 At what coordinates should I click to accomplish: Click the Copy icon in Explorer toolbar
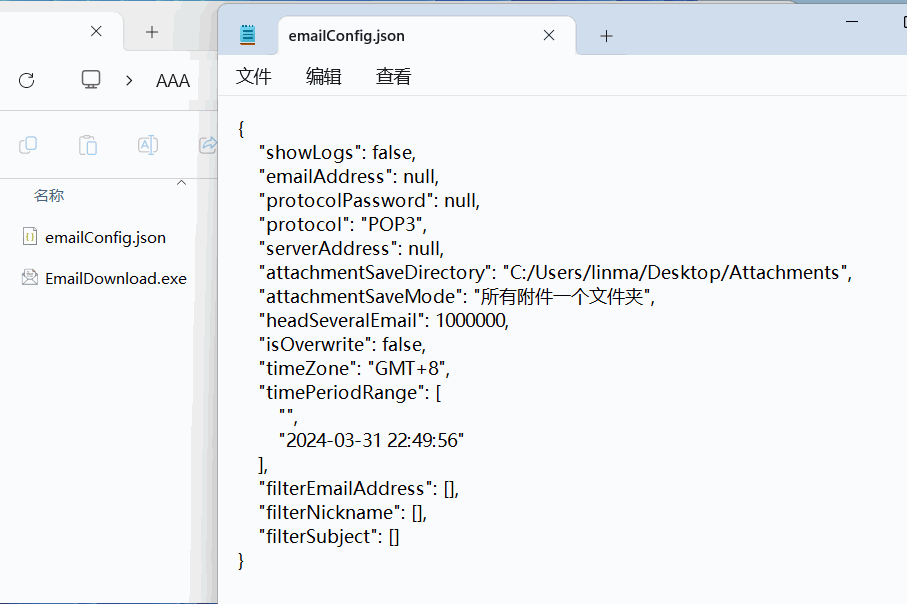coord(28,145)
